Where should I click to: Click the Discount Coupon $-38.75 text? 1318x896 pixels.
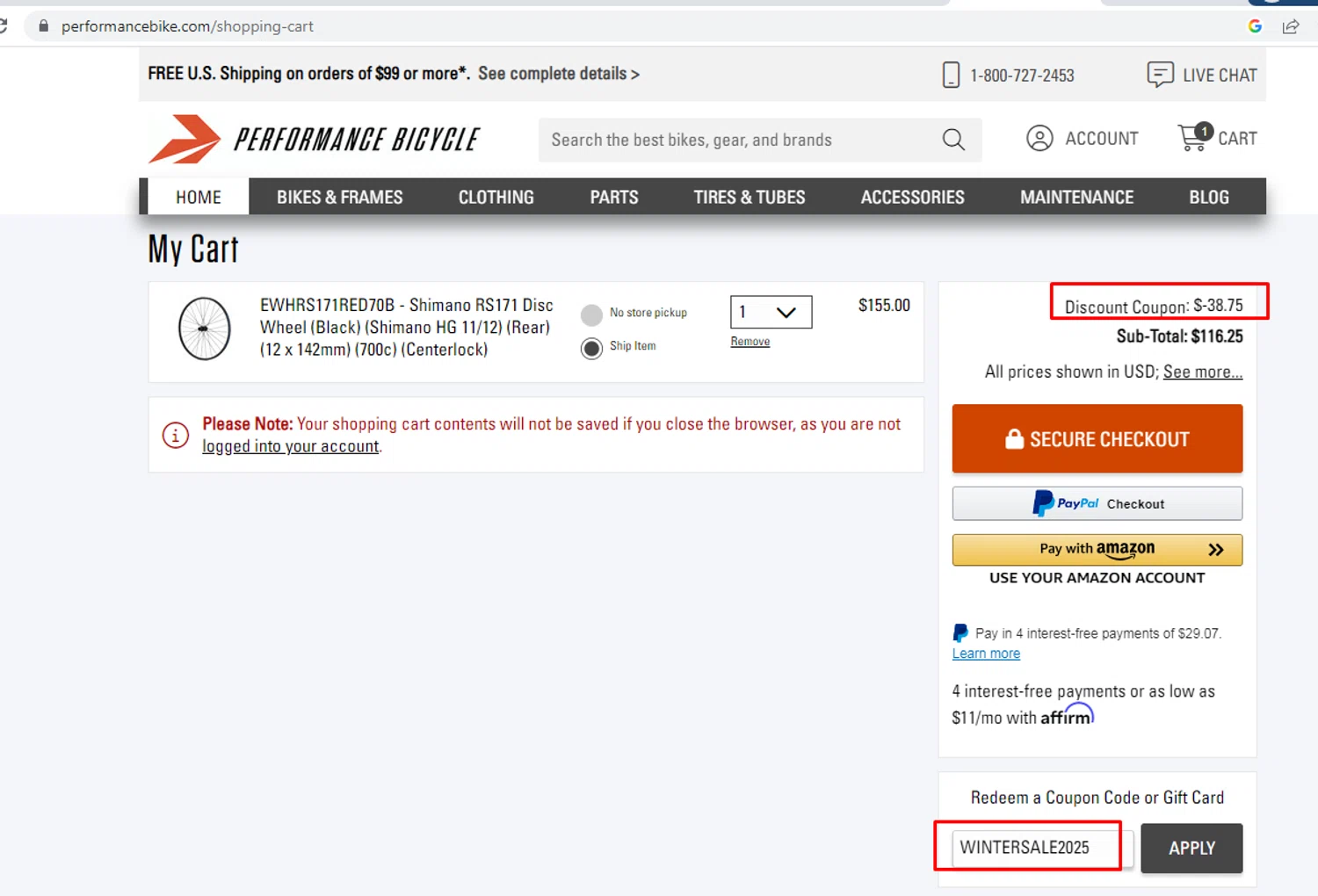[1154, 306]
